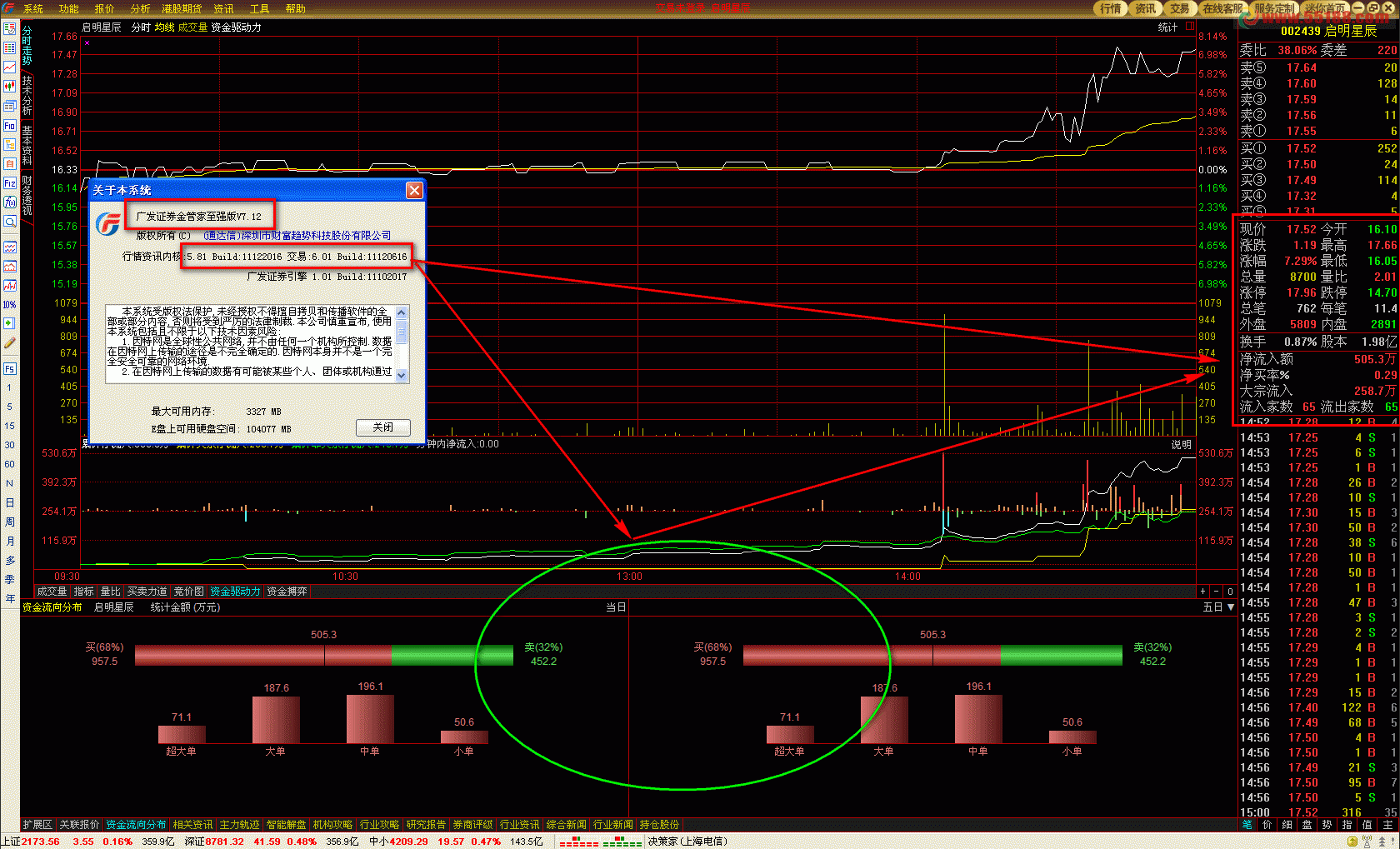Image resolution: width=1400 pixels, height=849 pixels.
Task: Click the line chart icon in left toolbar
Action: [x=10, y=67]
